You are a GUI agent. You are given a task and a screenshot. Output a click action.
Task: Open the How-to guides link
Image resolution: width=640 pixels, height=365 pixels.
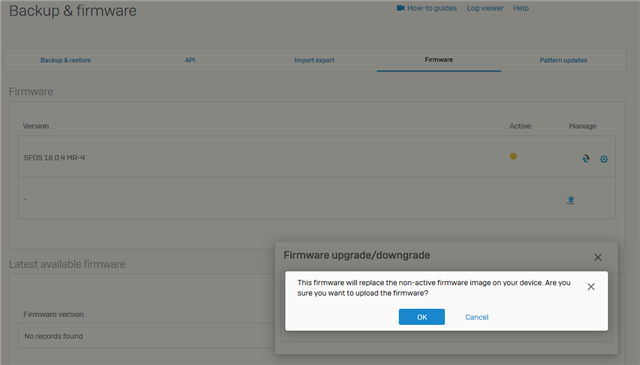(x=432, y=8)
